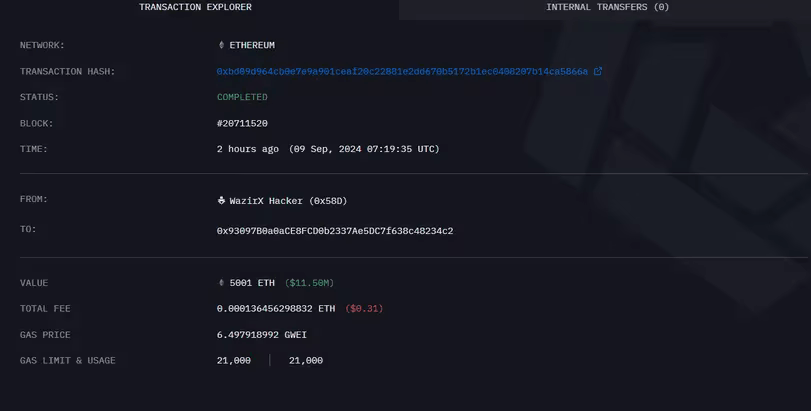Click the ($0.31) fee amount

364,309
